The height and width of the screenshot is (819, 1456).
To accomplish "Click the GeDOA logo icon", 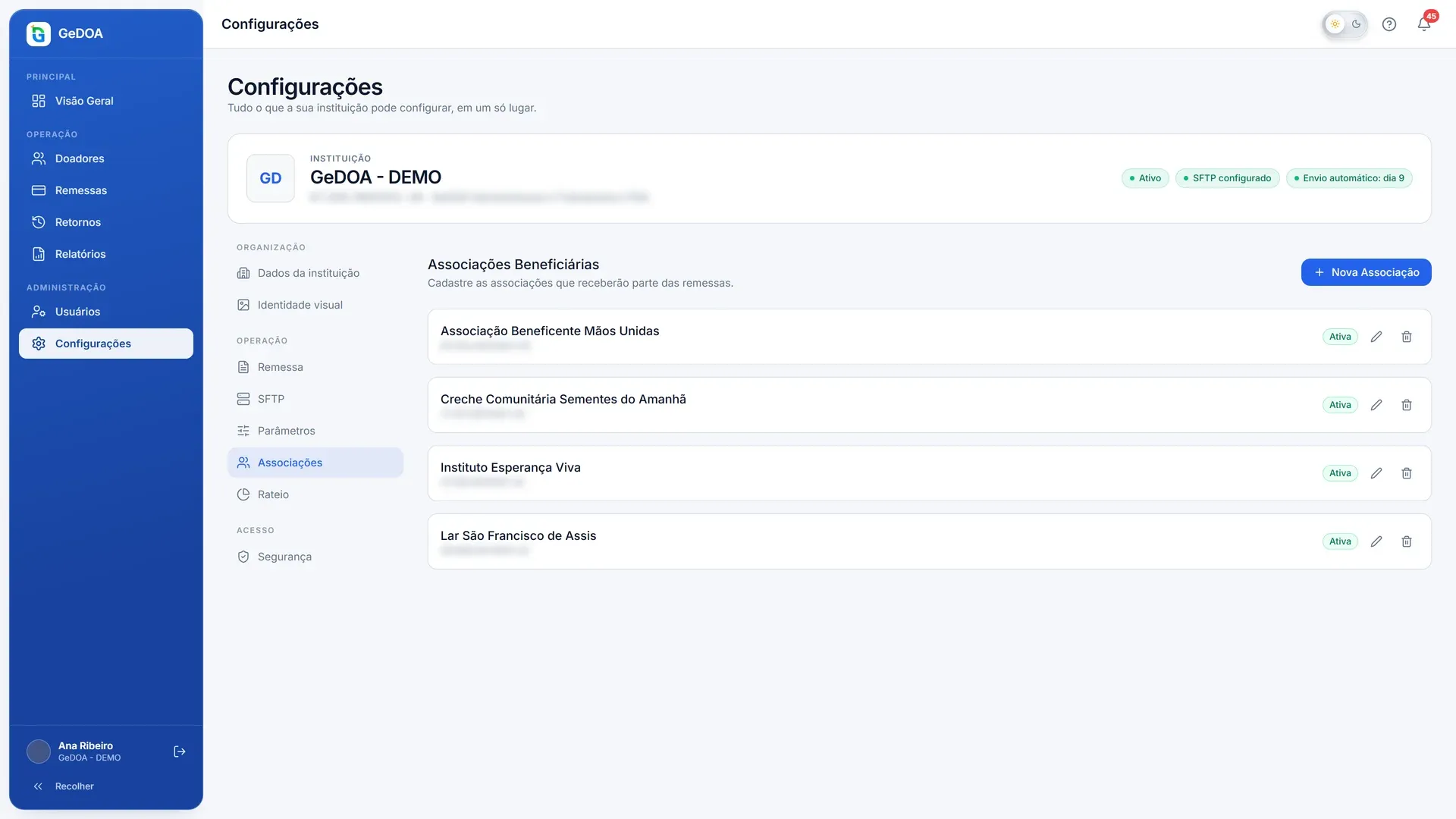I will click(x=39, y=33).
